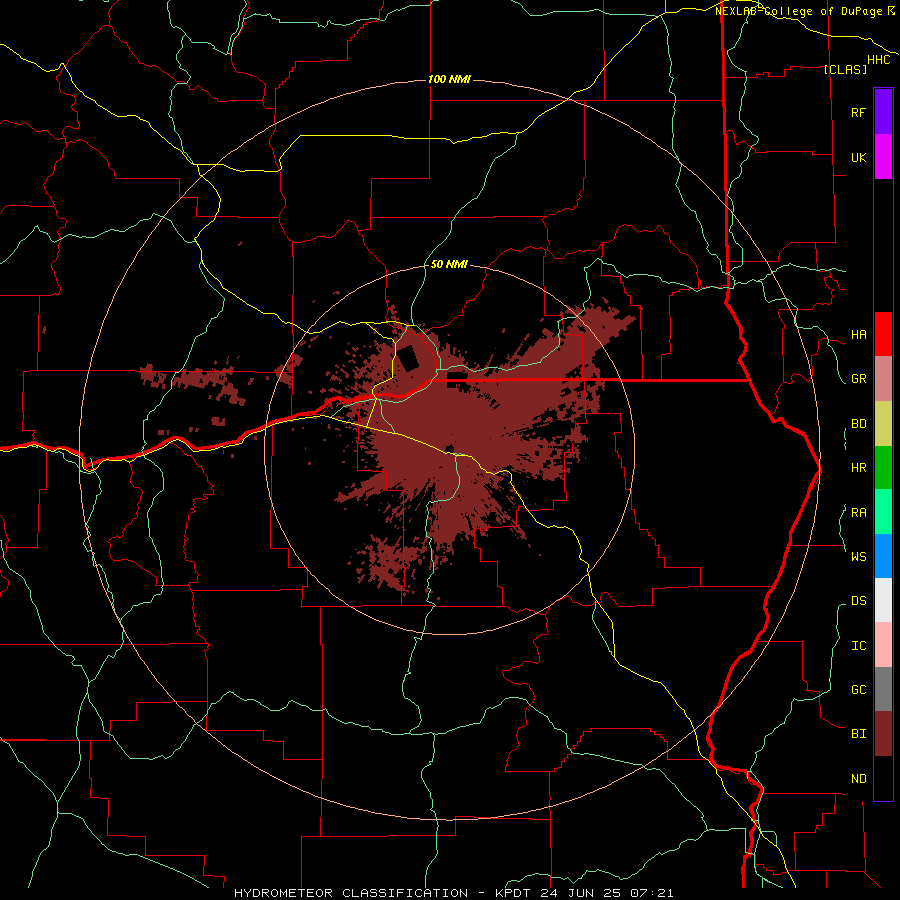Click the DS white legend swatch
The height and width of the screenshot is (900, 900).
(883, 600)
